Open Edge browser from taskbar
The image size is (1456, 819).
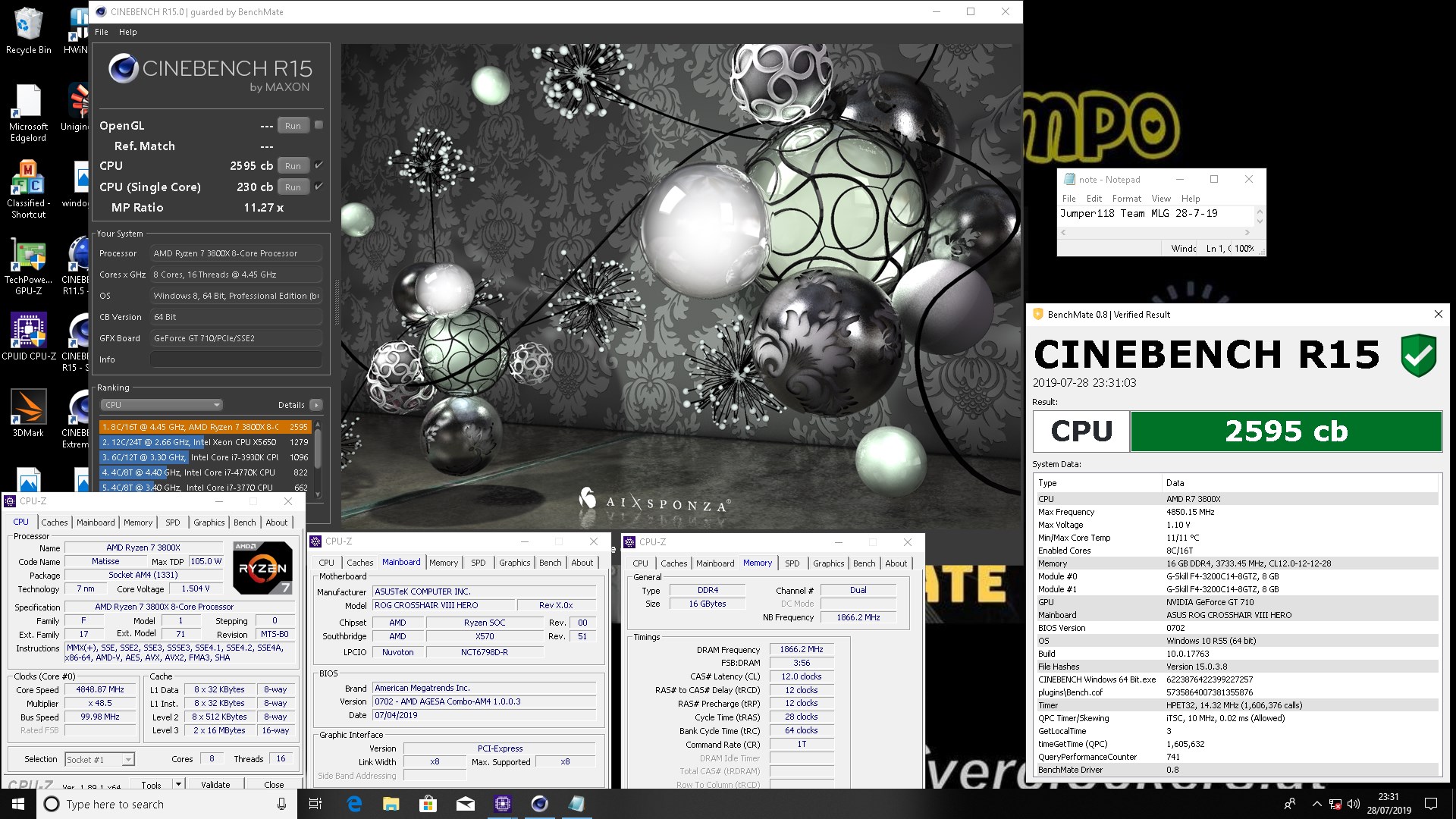(353, 804)
